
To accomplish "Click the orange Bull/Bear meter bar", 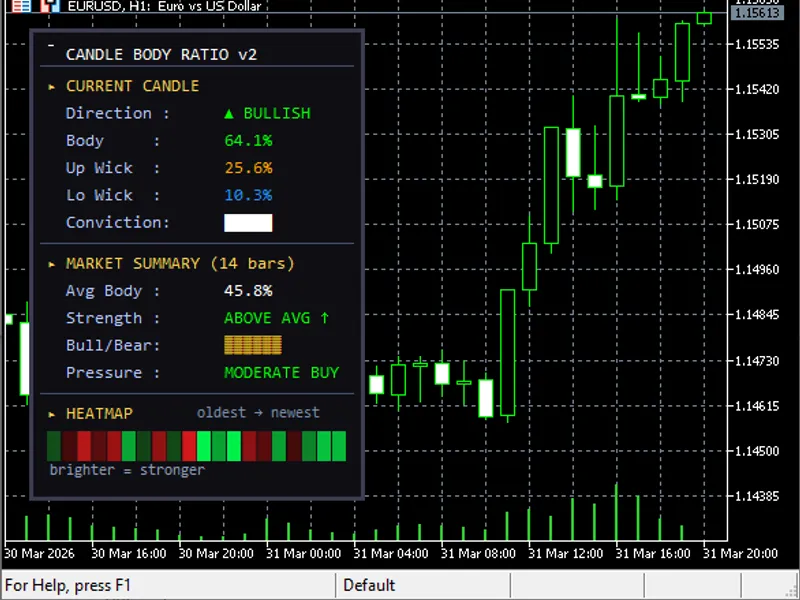I will [253, 345].
